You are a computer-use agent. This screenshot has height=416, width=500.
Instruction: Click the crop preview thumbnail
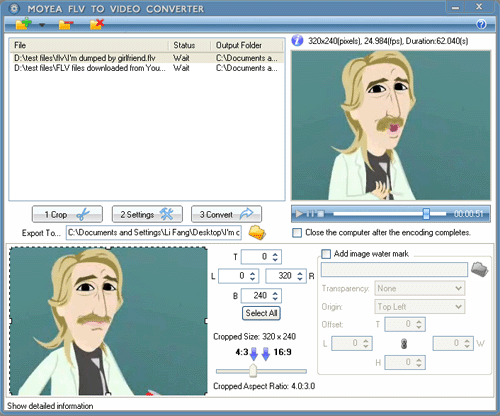[108, 321]
